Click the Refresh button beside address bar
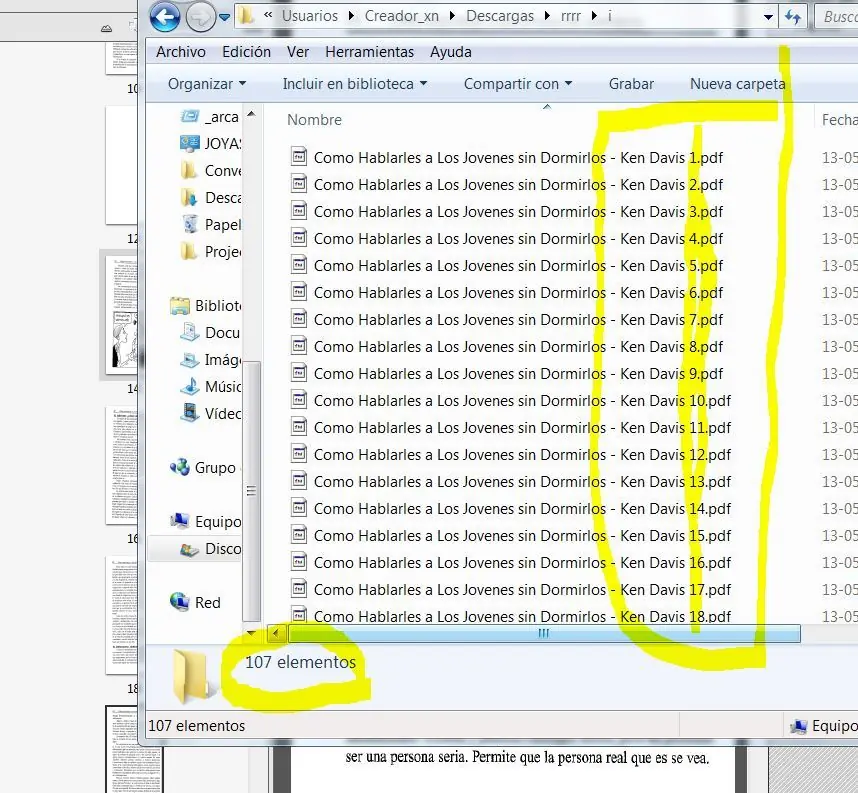Screen dimensions: 858x793 (x=793, y=17)
